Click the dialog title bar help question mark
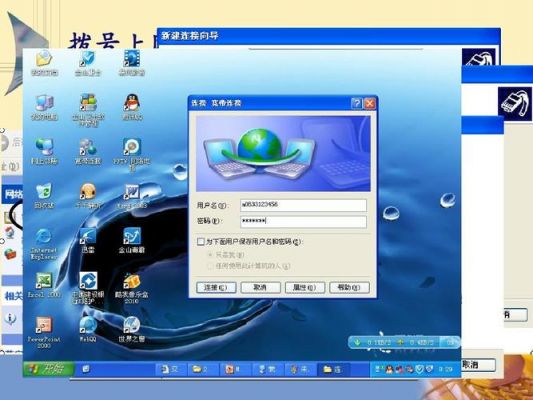 [x=356, y=103]
